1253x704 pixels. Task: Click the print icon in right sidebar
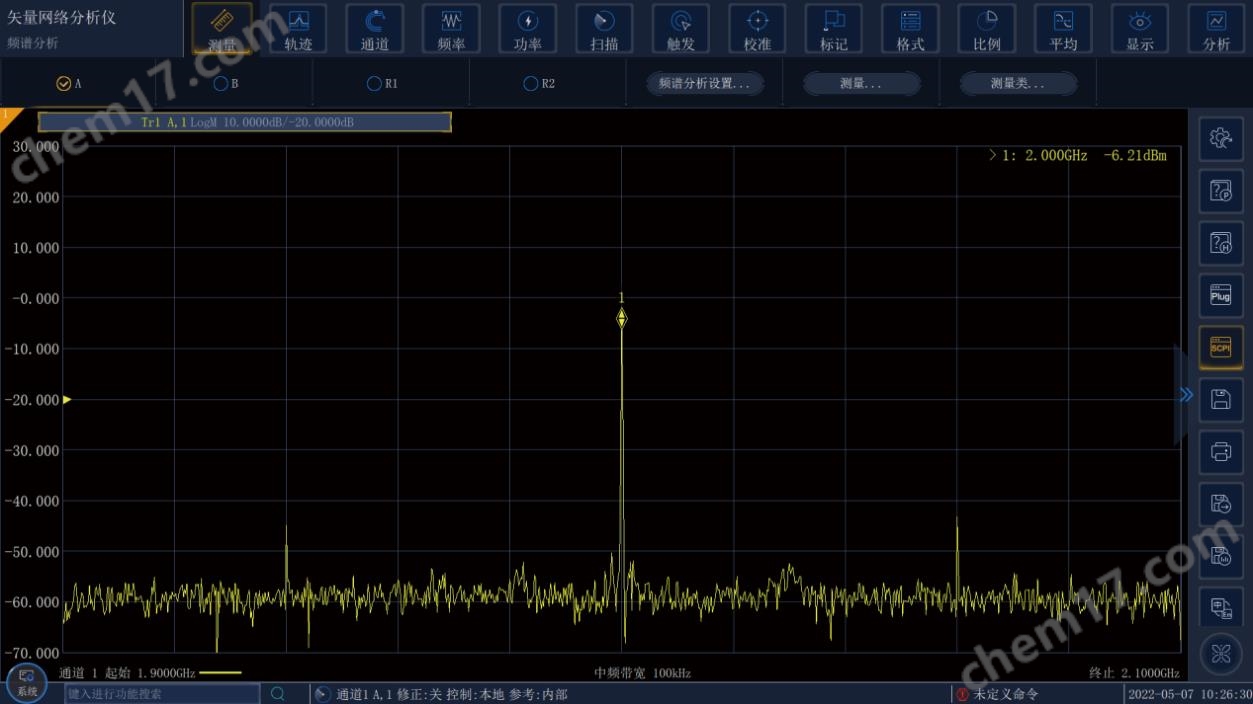1220,451
